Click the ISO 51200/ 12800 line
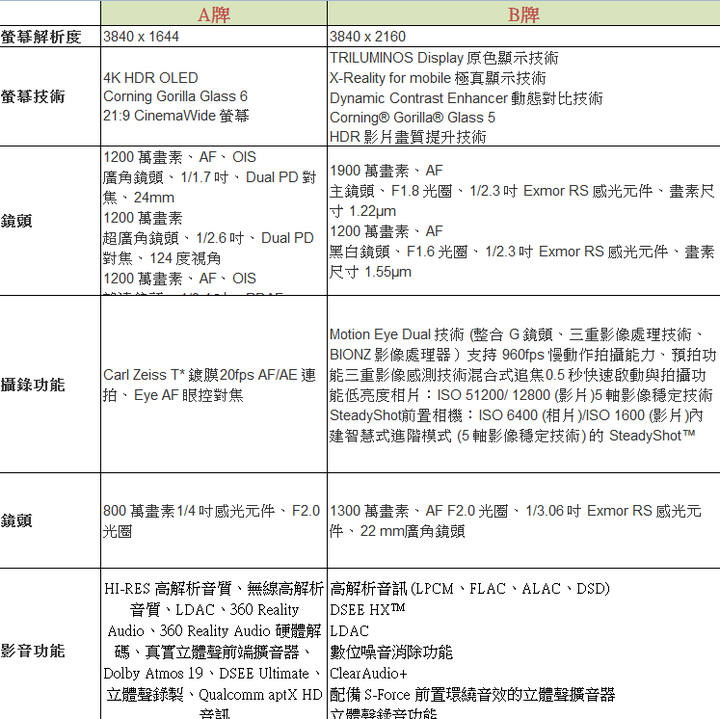720x719 pixels. coord(521,395)
